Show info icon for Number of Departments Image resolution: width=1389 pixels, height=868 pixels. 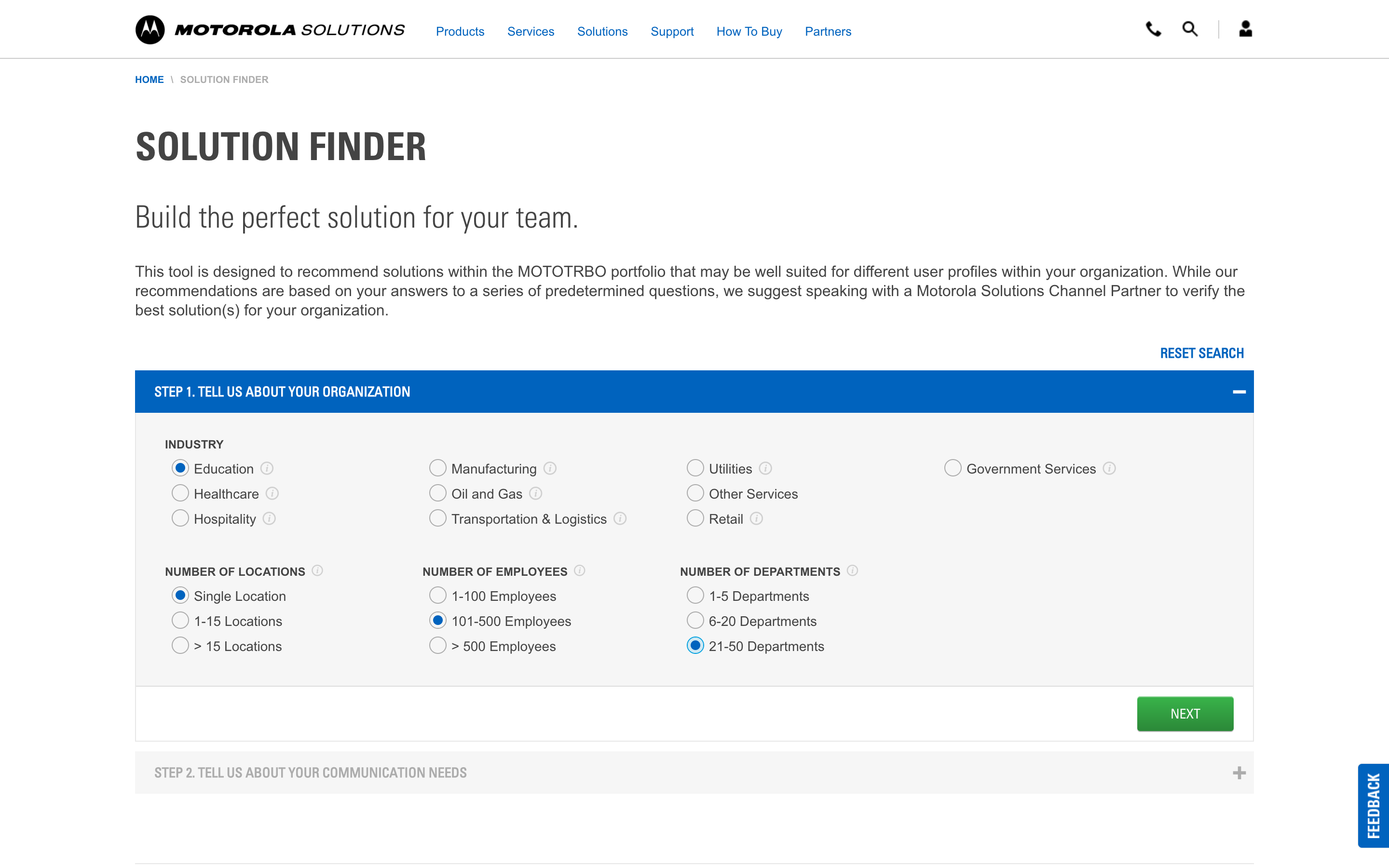[852, 570]
